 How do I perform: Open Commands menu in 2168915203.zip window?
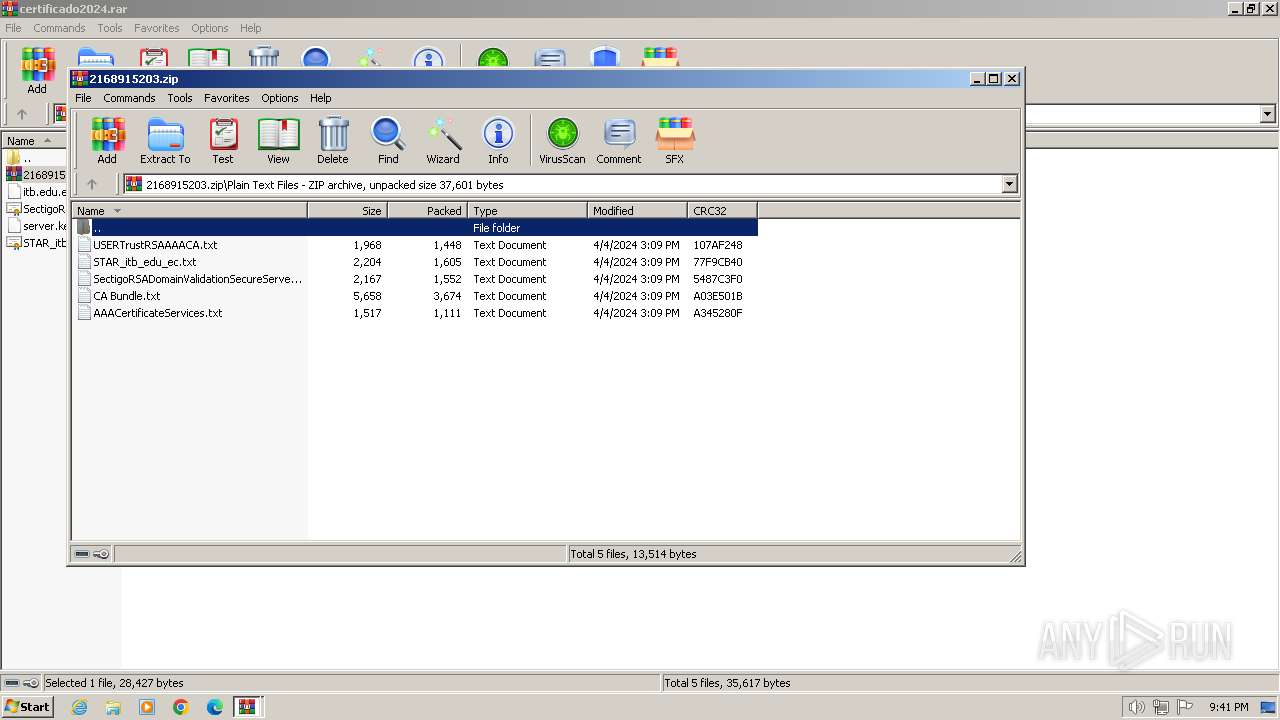tap(129, 98)
